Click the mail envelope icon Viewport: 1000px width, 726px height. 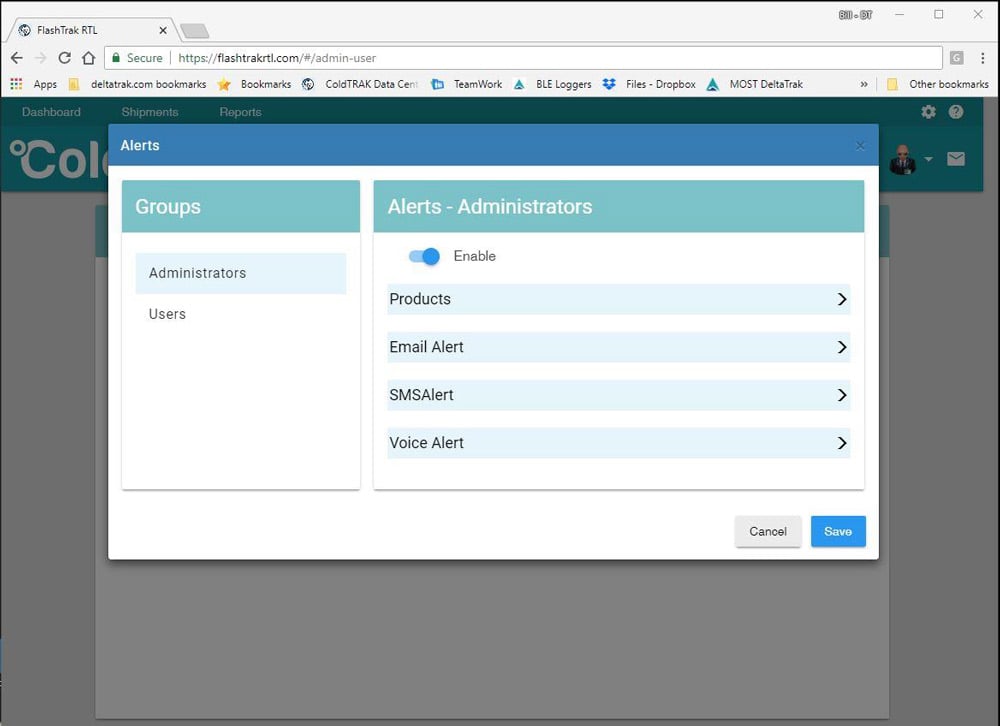coord(956,159)
